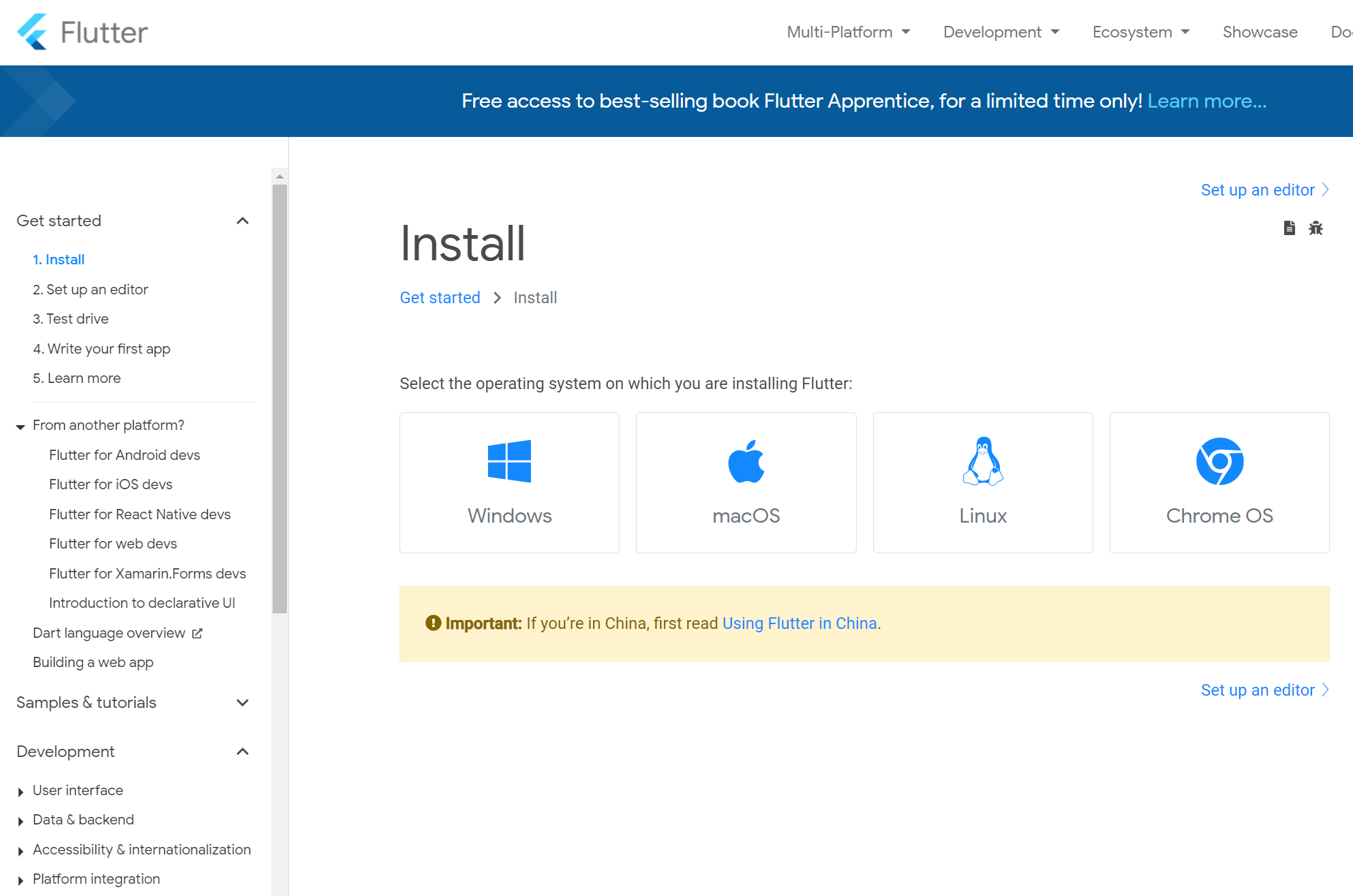This screenshot has width=1353, height=896.
Task: Select the Chrome OS icon
Action: [x=1219, y=461]
